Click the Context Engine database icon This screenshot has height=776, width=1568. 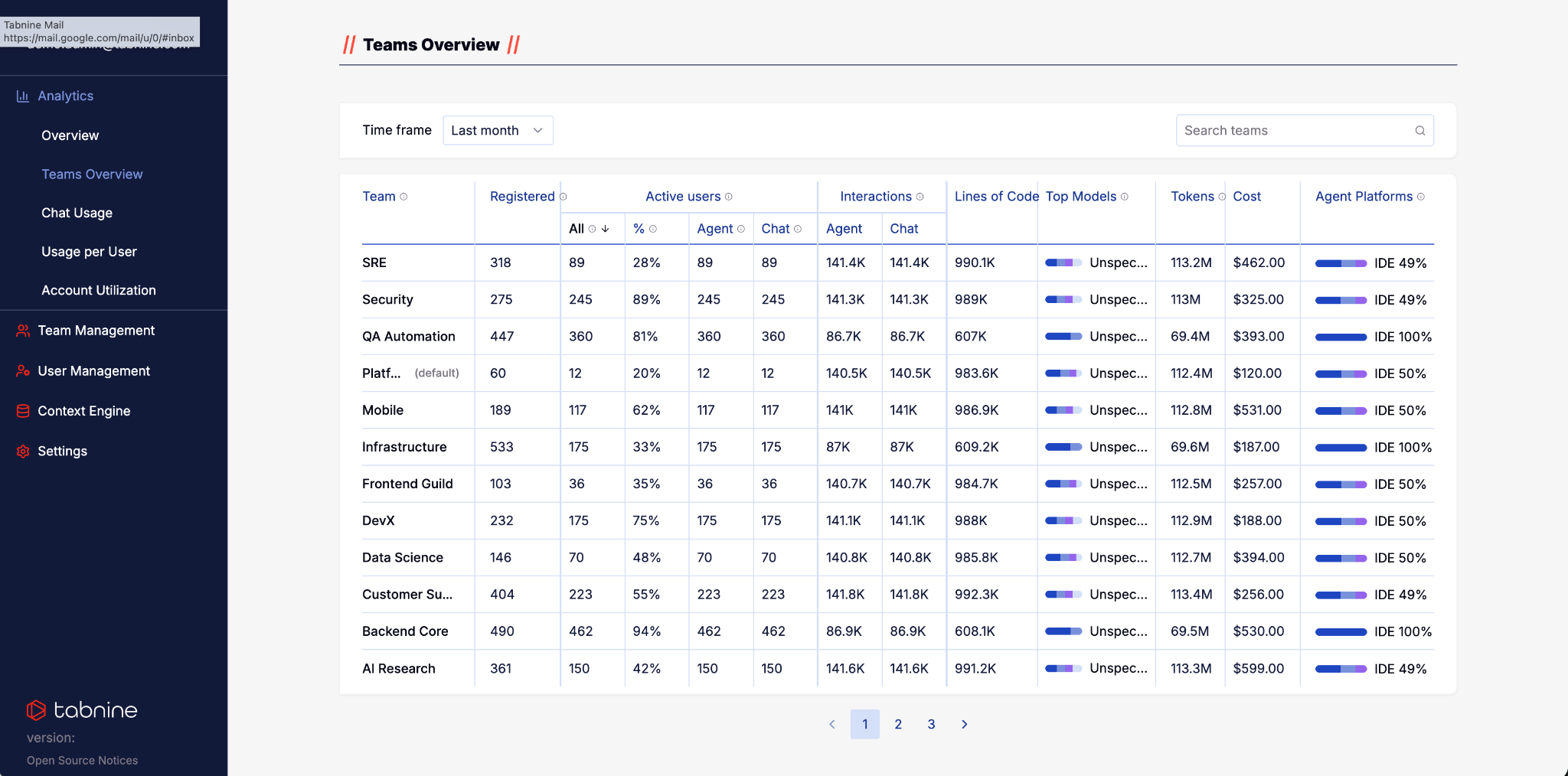[x=23, y=411]
